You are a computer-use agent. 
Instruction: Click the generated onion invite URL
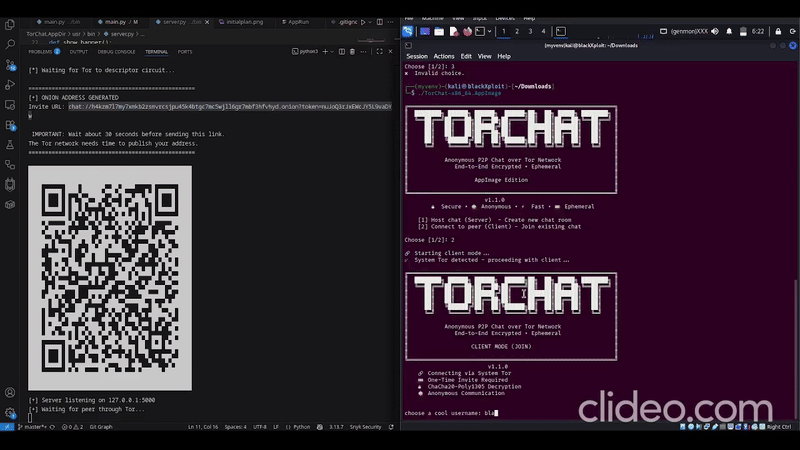click(230, 107)
